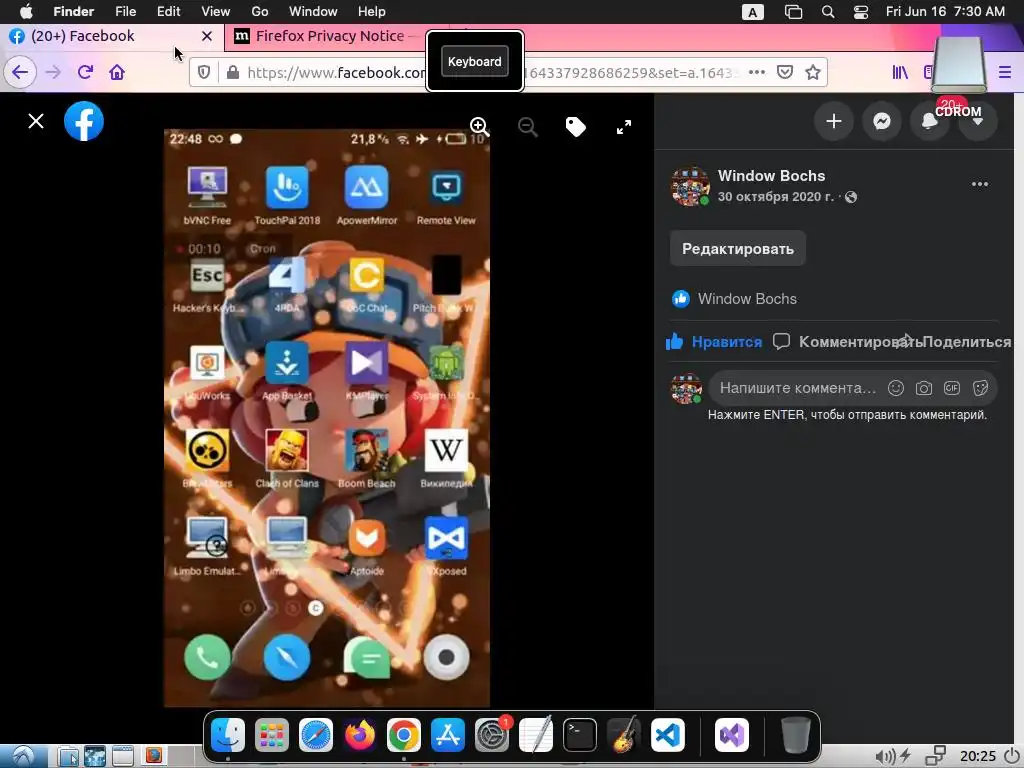Open the Window menu

point(313,11)
